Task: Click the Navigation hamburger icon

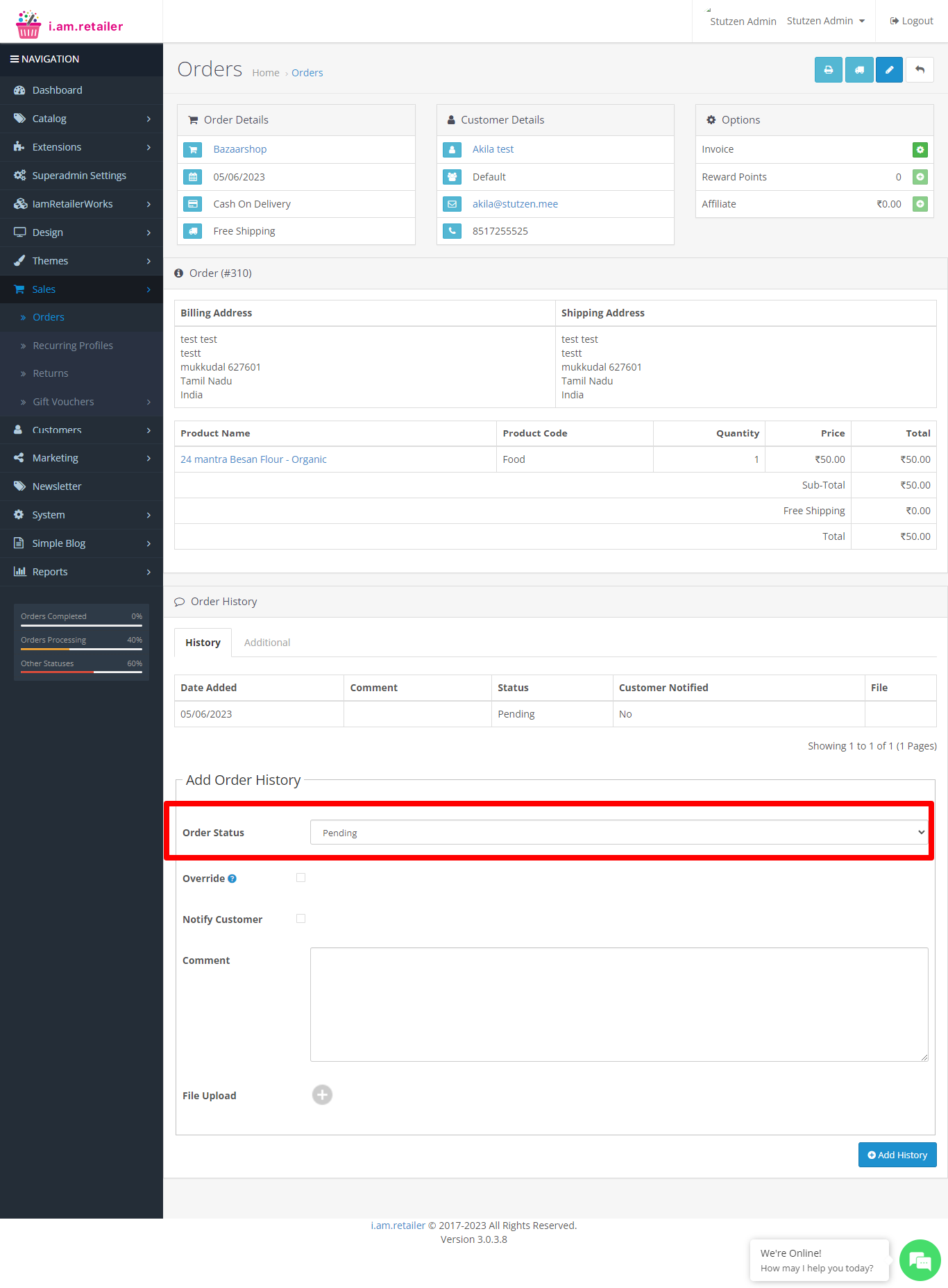Action: [15, 59]
